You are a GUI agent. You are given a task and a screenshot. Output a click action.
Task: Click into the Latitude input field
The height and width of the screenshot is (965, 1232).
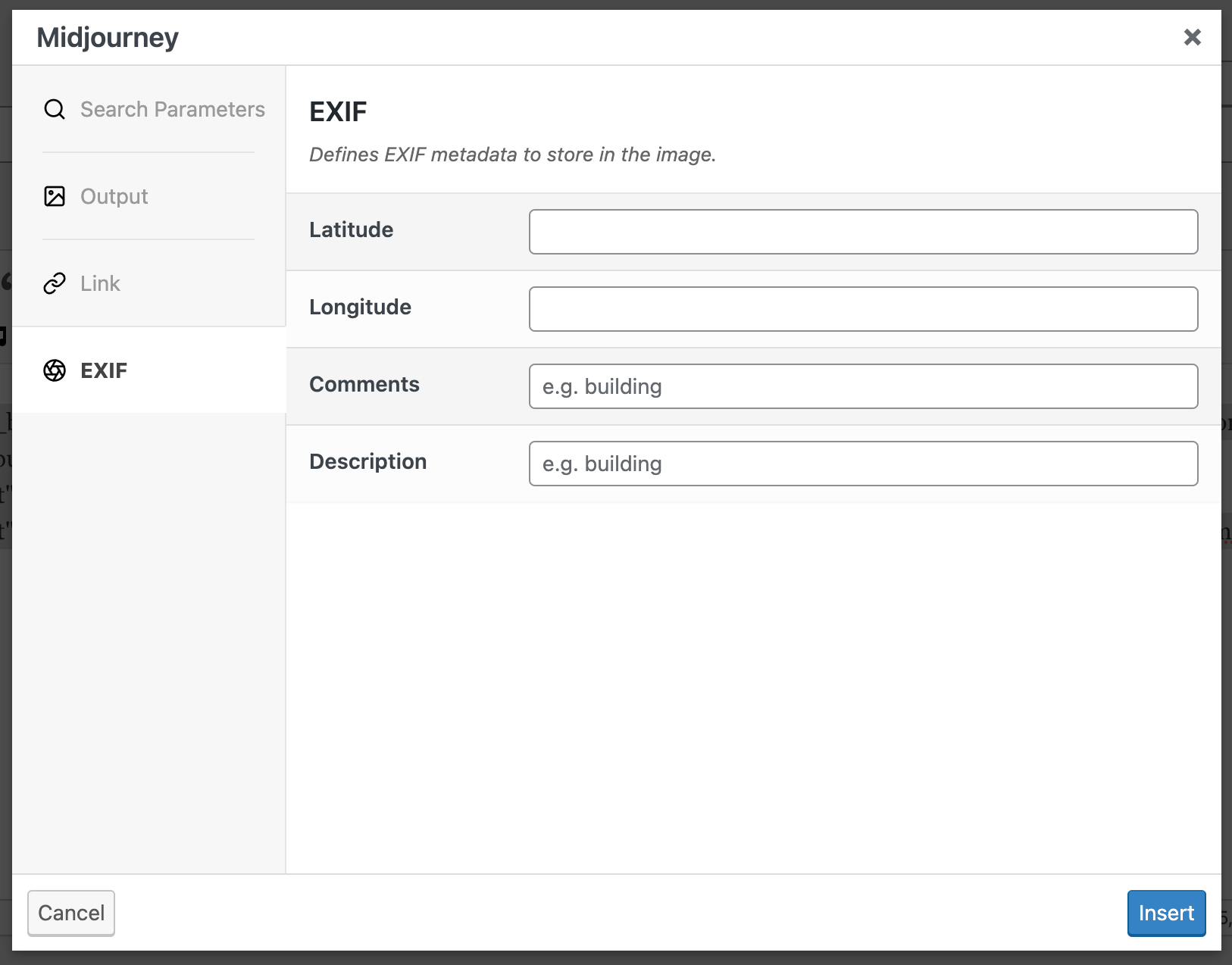click(864, 232)
